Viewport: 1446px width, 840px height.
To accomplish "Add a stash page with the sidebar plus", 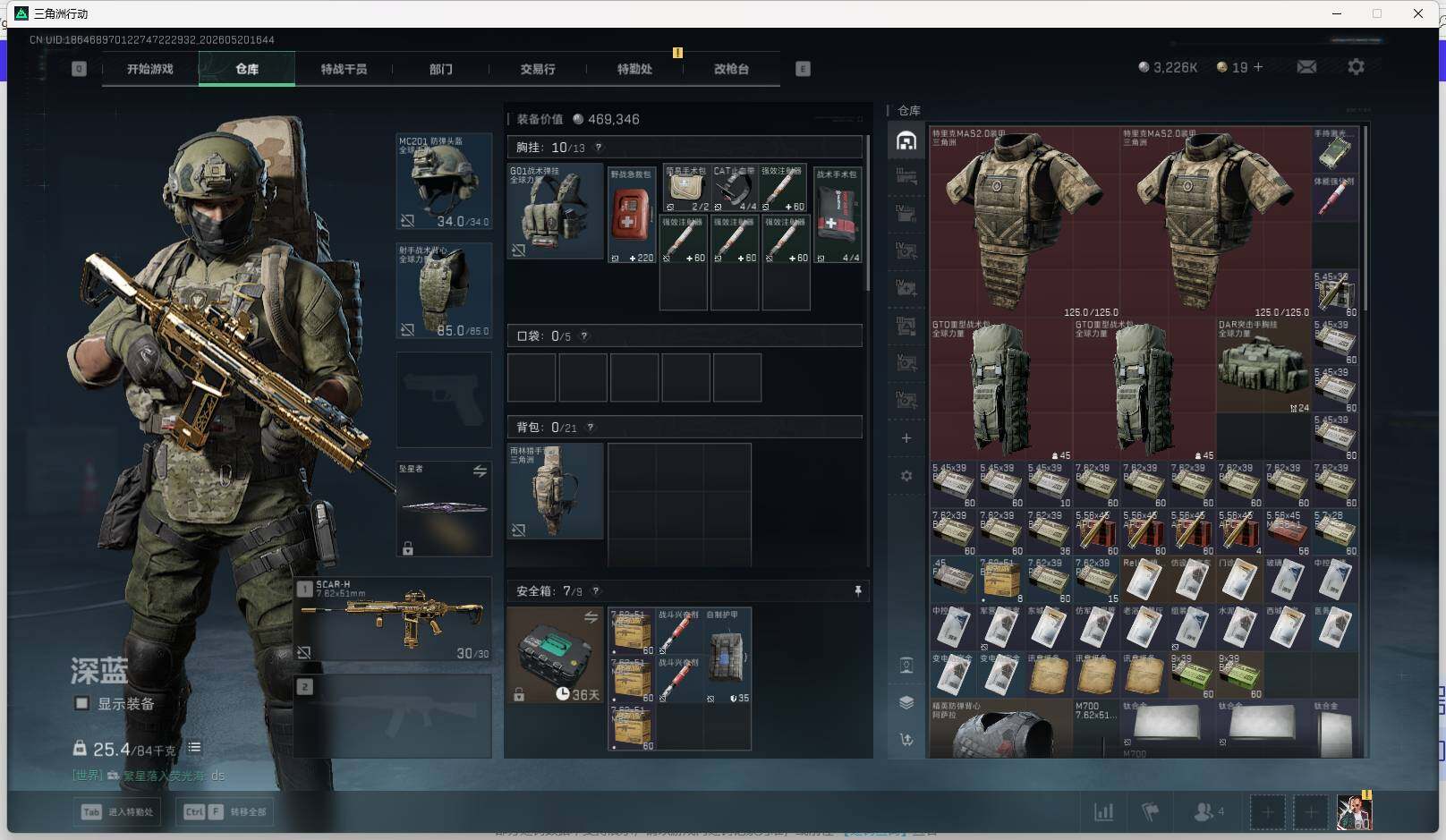I will tap(906, 438).
